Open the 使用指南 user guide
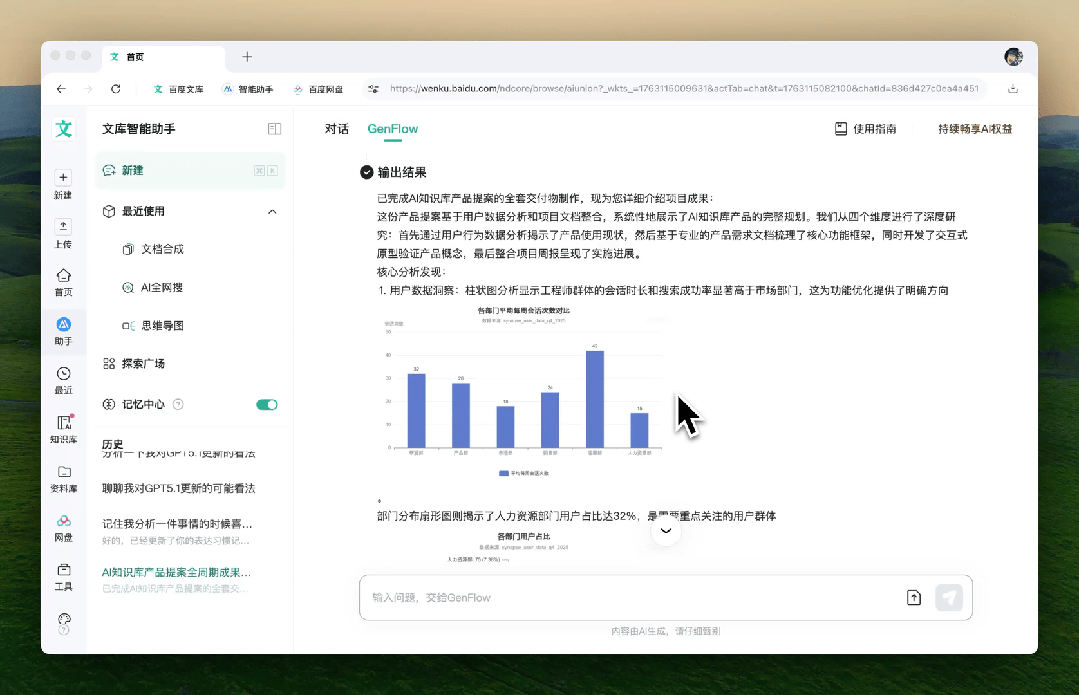This screenshot has width=1079, height=695. [863, 129]
